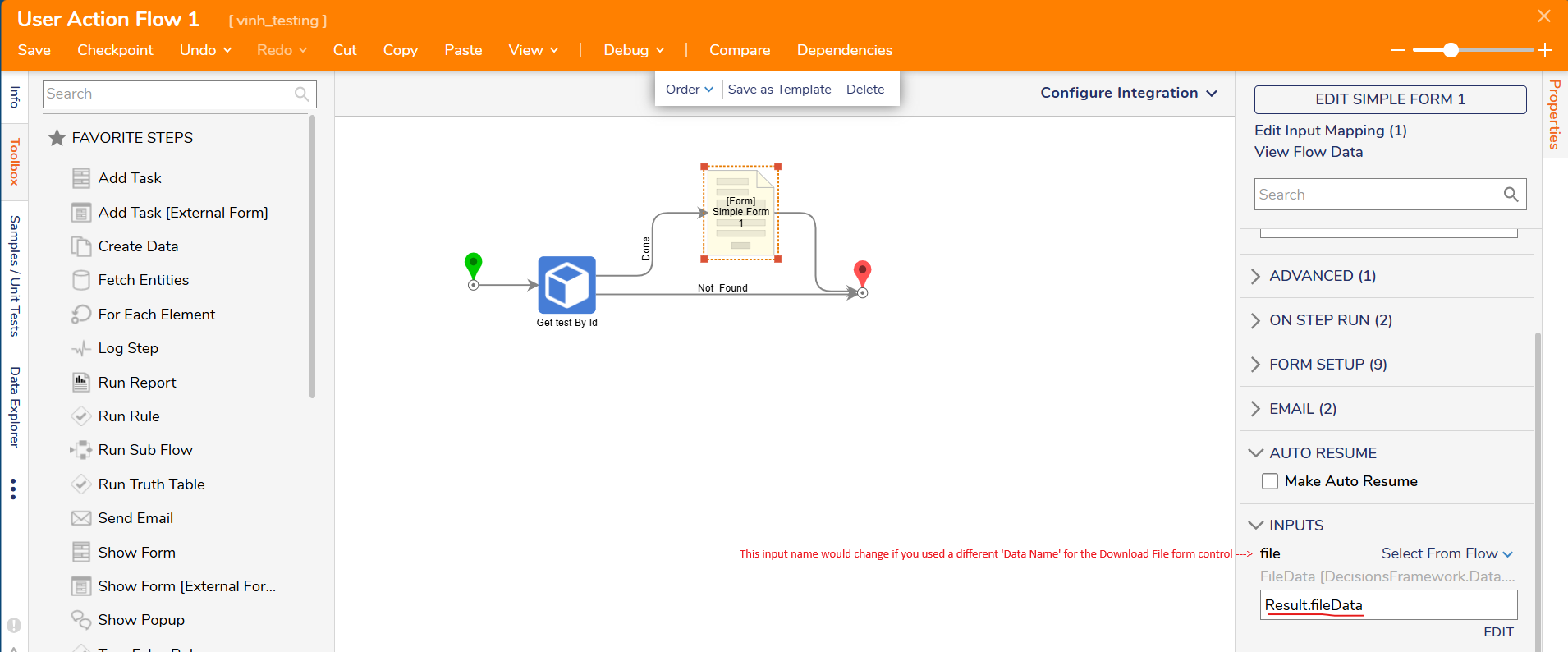Select the Simple Form 1 step icon

740,213
